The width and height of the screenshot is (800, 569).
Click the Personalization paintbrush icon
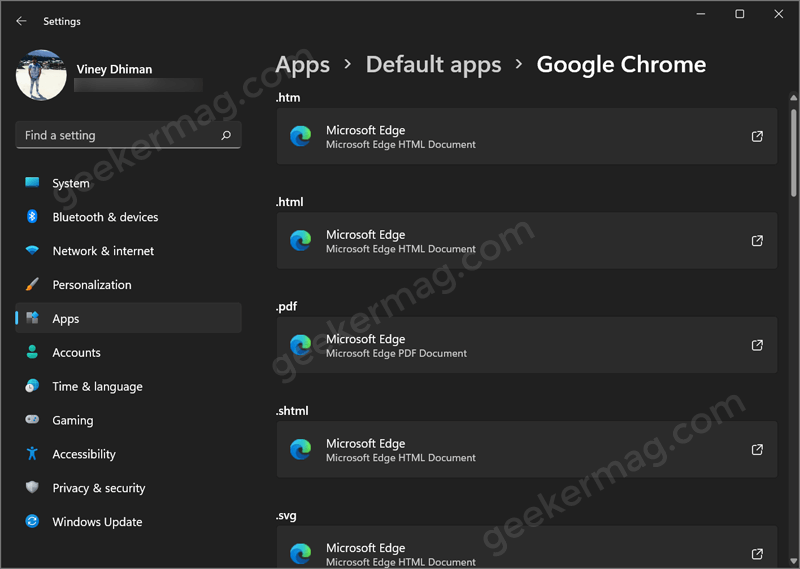[32, 284]
